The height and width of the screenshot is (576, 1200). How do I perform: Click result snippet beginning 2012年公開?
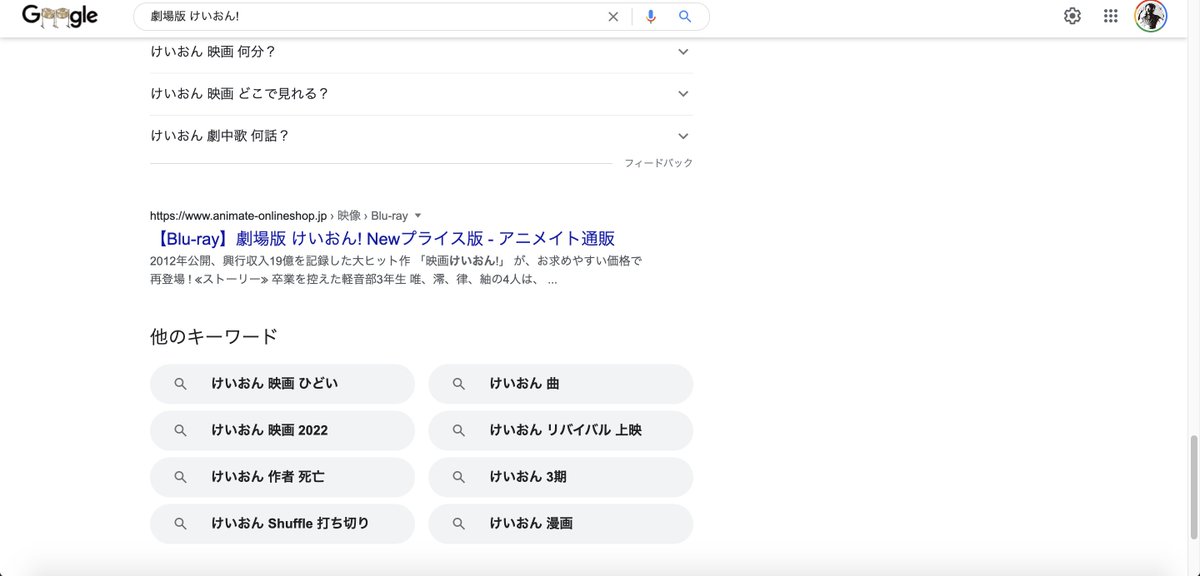click(x=396, y=270)
